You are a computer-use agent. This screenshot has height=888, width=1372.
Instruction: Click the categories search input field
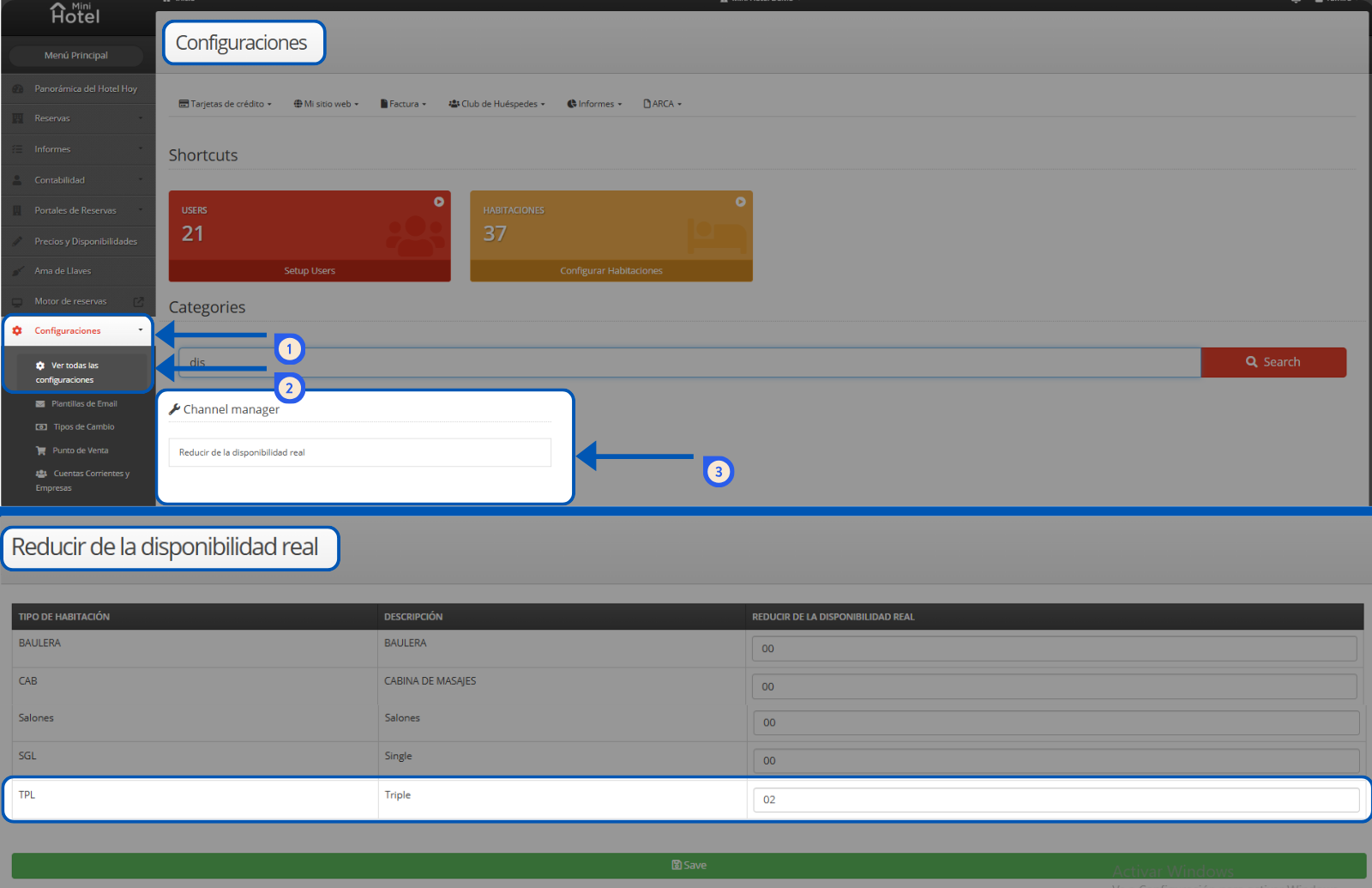(689, 362)
